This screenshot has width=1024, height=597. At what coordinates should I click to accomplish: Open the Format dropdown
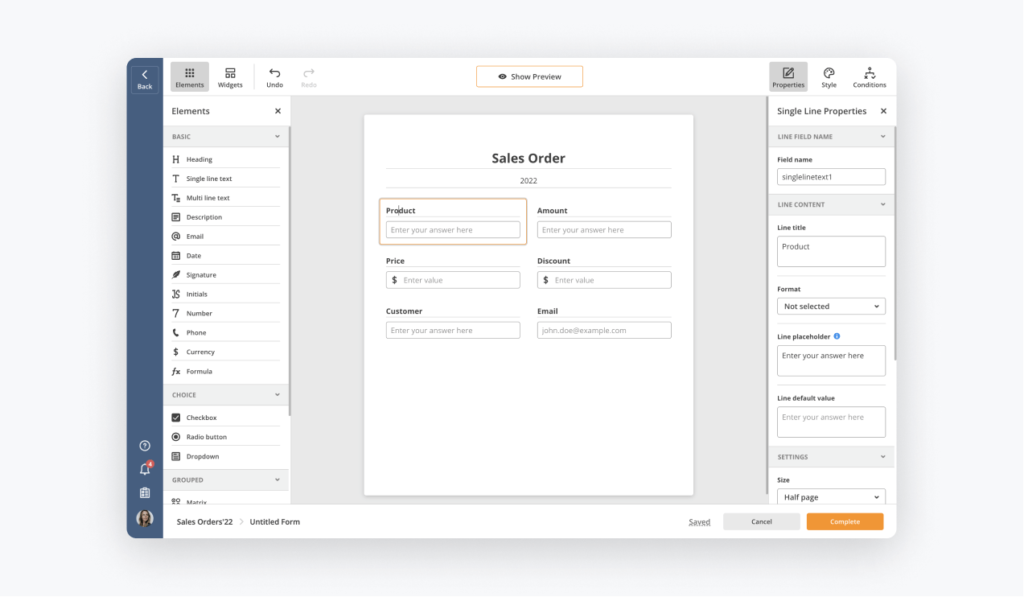(x=831, y=307)
